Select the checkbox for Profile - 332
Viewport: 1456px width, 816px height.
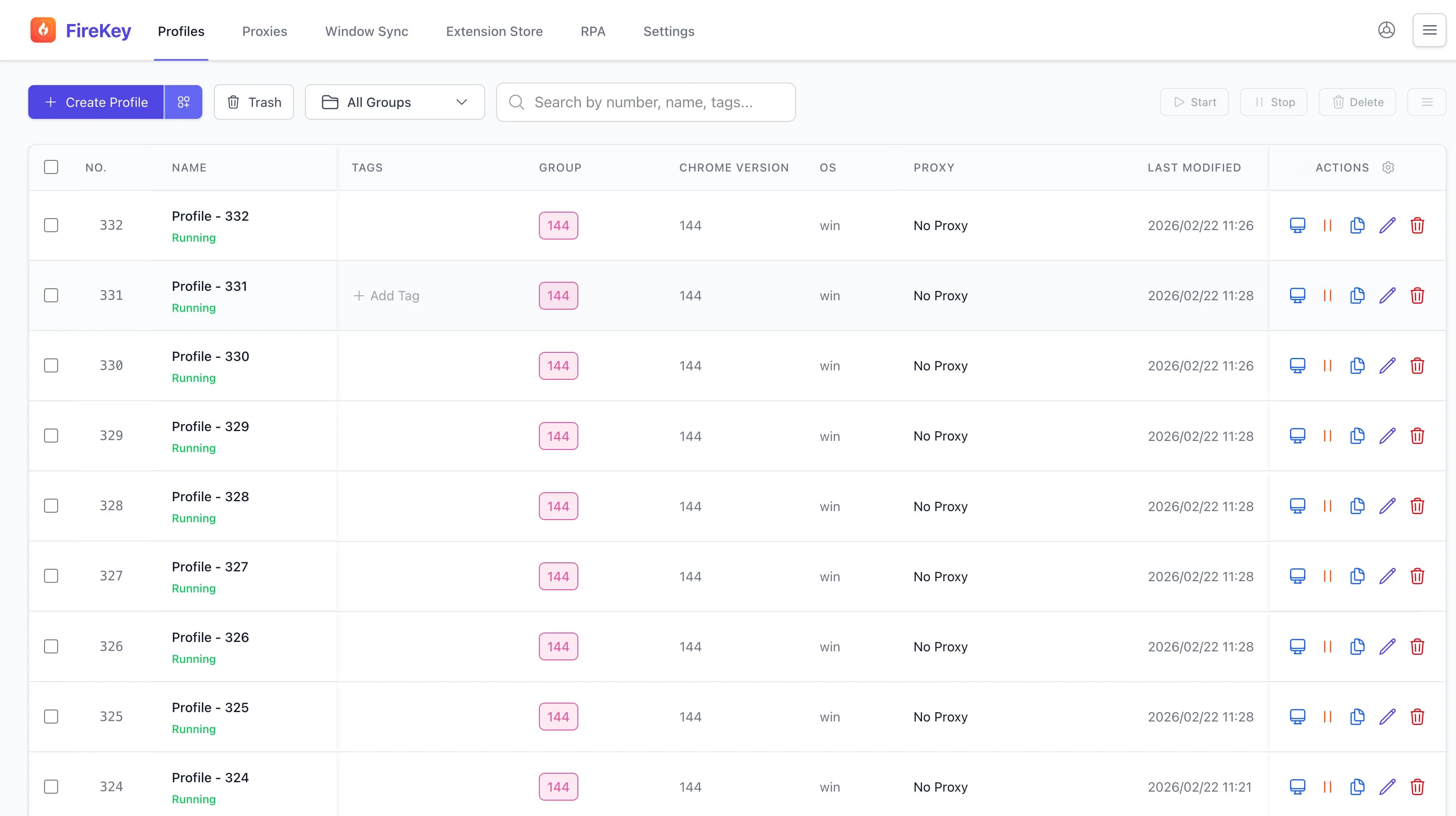(51, 225)
